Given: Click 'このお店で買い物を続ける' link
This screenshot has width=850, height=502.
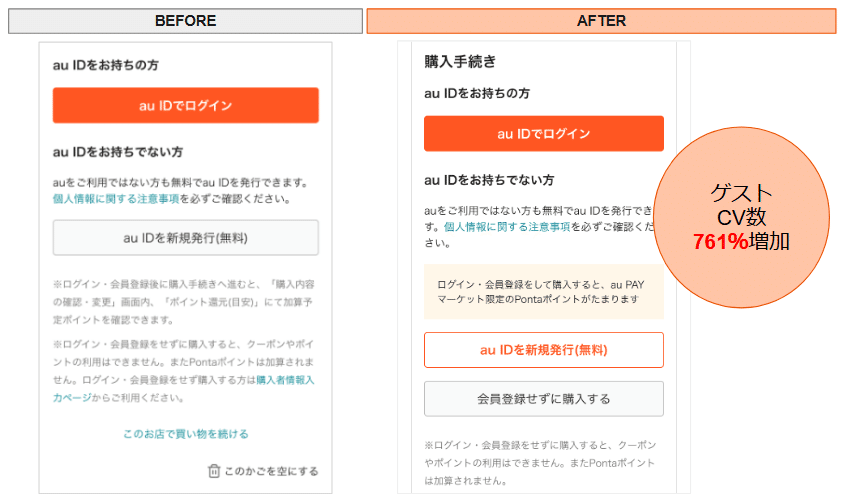Looking at the screenshot, I should [185, 434].
